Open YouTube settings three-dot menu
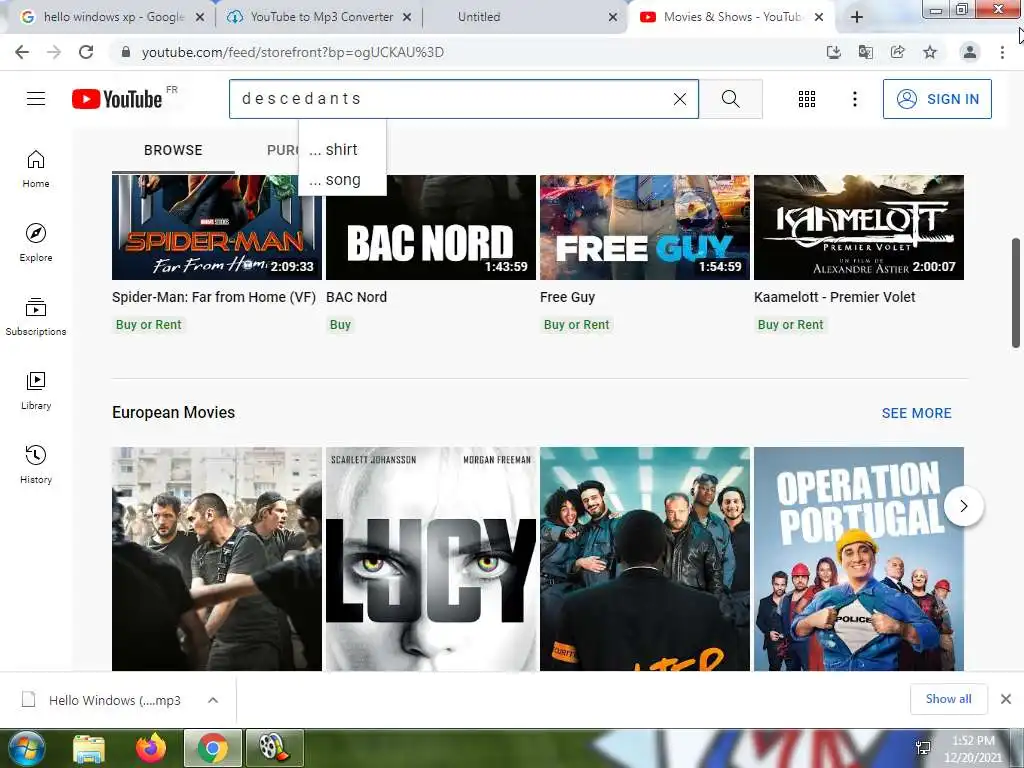1024x768 pixels. [854, 99]
